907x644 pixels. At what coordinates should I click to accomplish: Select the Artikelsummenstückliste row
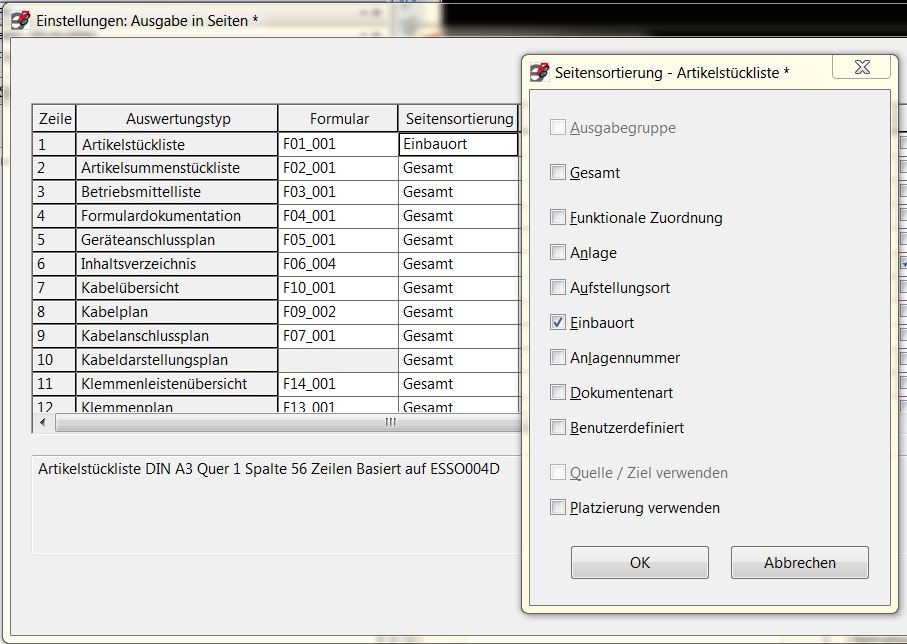(x=177, y=168)
